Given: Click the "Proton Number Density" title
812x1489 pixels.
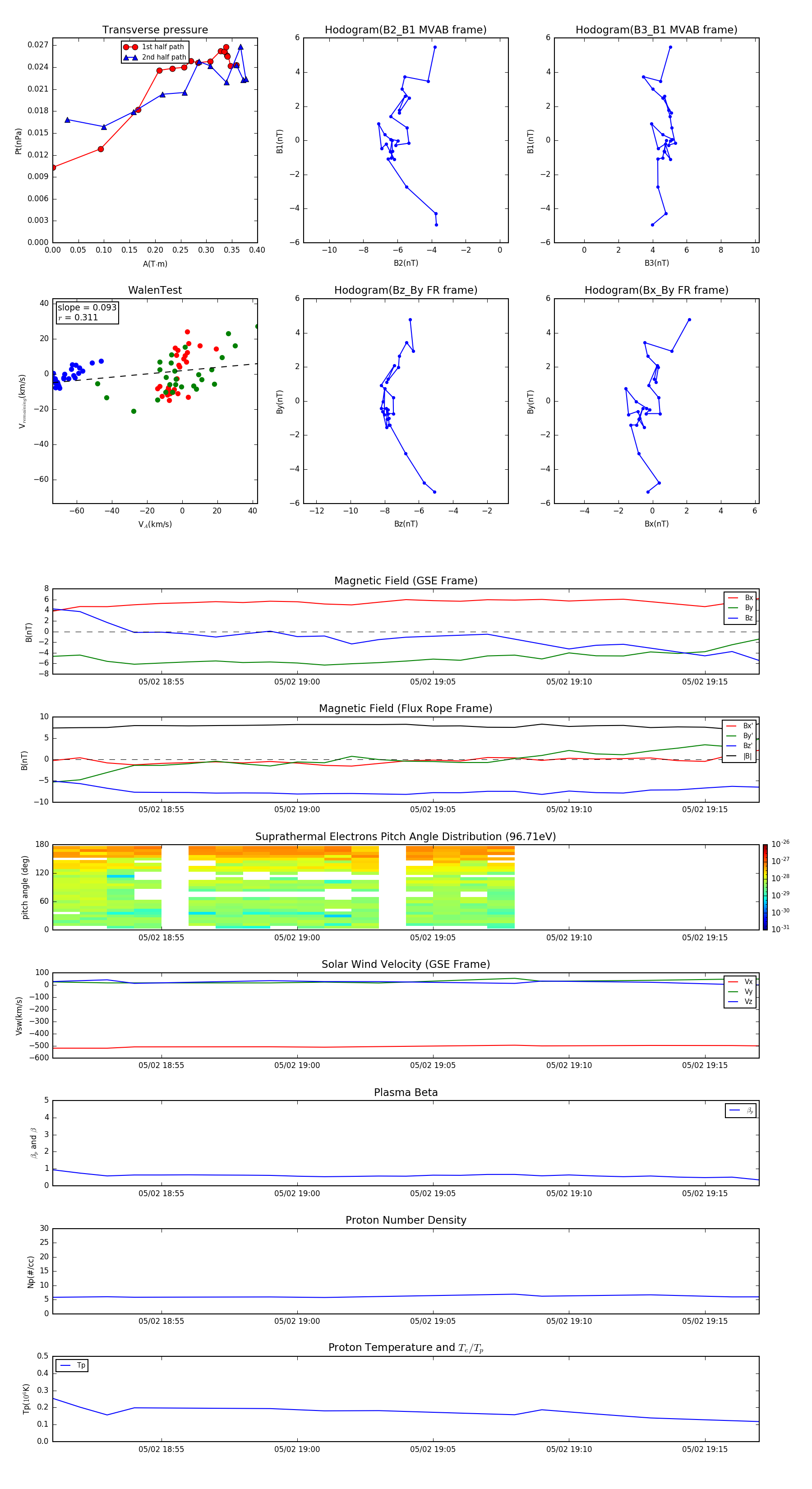Looking at the screenshot, I should (406, 1220).
